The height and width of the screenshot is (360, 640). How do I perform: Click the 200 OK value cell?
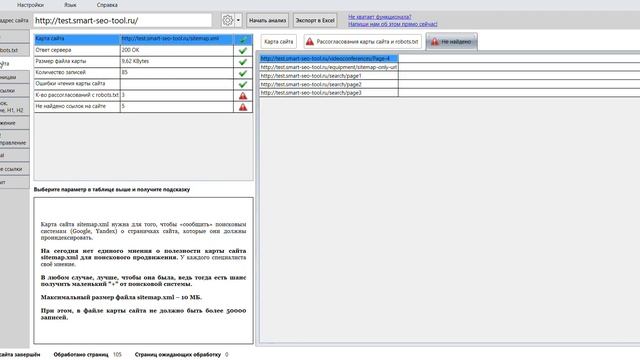(x=177, y=50)
